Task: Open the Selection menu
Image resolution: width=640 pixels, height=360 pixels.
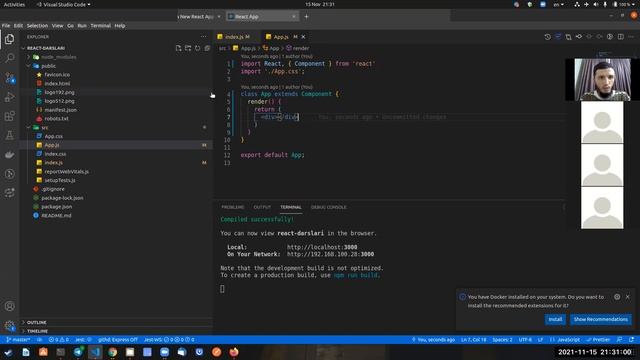Action: point(37,26)
